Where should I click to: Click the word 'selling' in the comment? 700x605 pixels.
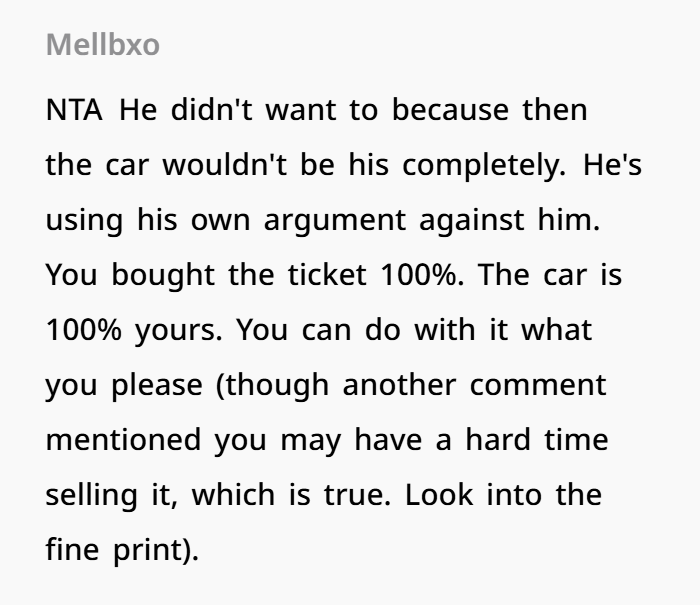(92, 495)
